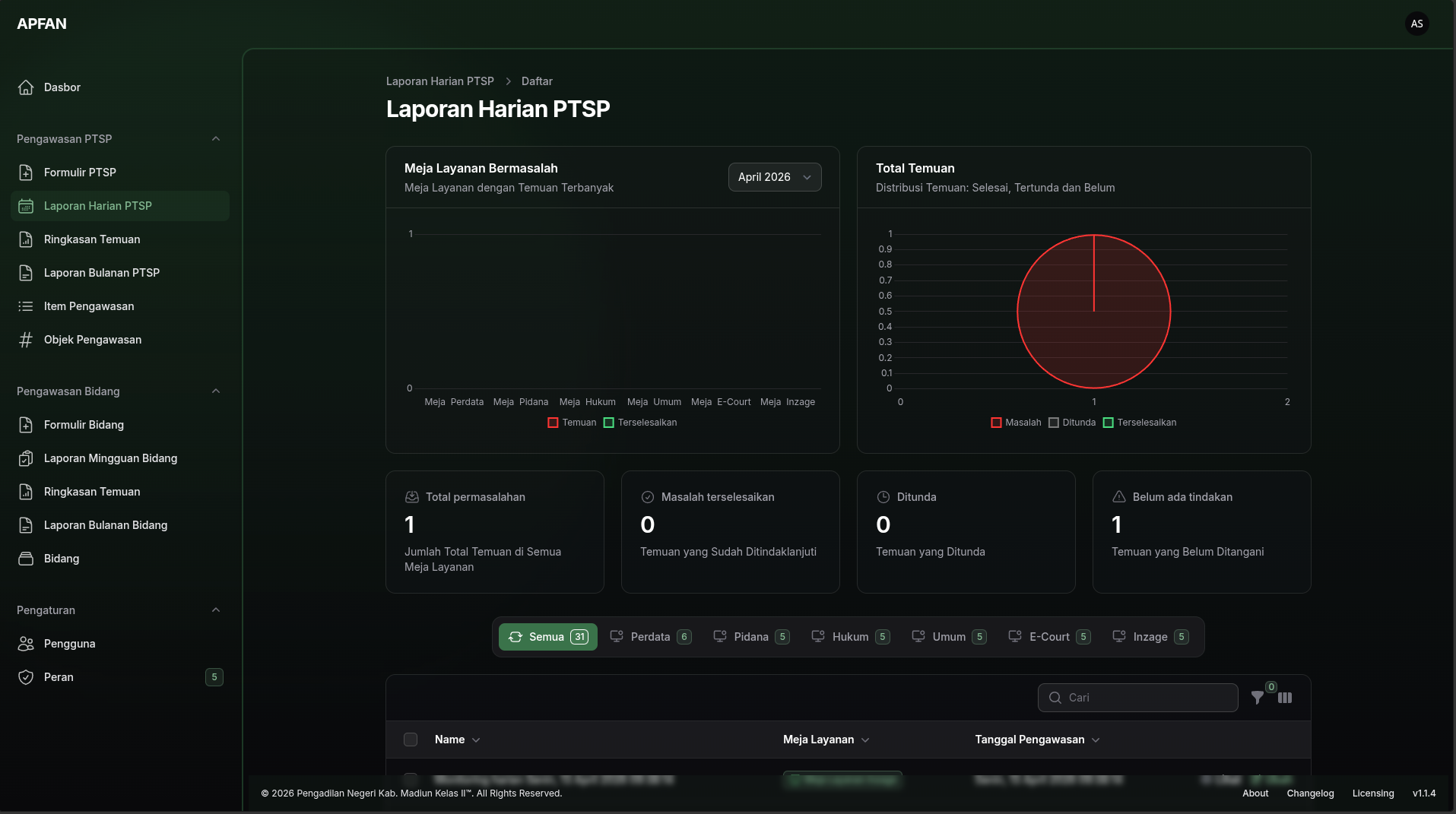Click the Peran shield icon
The height and width of the screenshot is (814, 1456).
click(26, 677)
